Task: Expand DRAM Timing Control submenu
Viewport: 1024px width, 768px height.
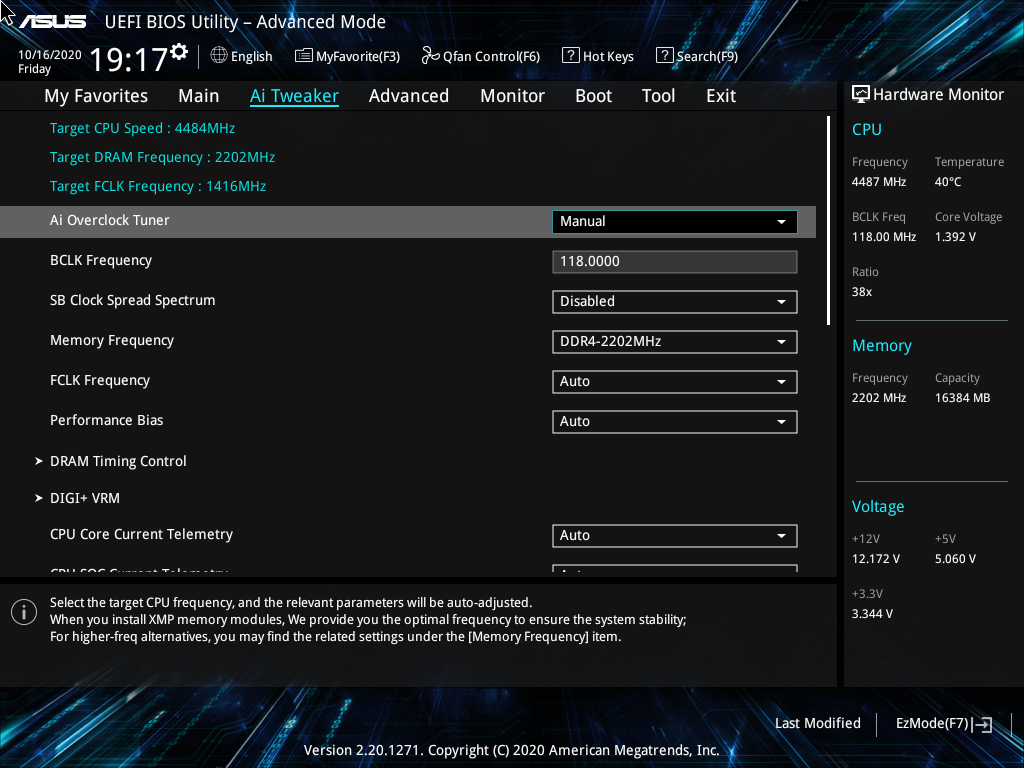Action: tap(118, 461)
